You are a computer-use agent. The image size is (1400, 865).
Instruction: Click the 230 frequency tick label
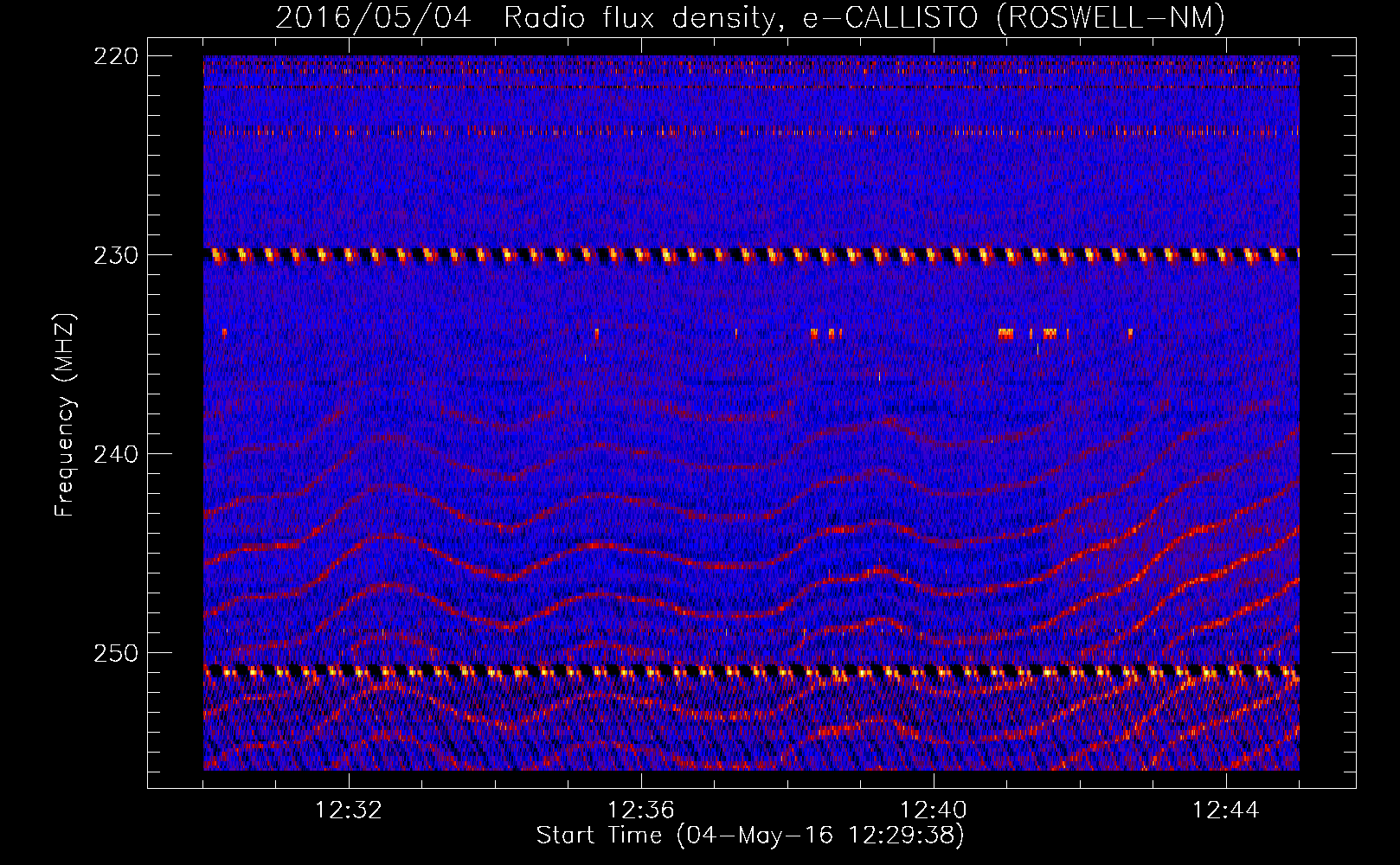(115, 255)
